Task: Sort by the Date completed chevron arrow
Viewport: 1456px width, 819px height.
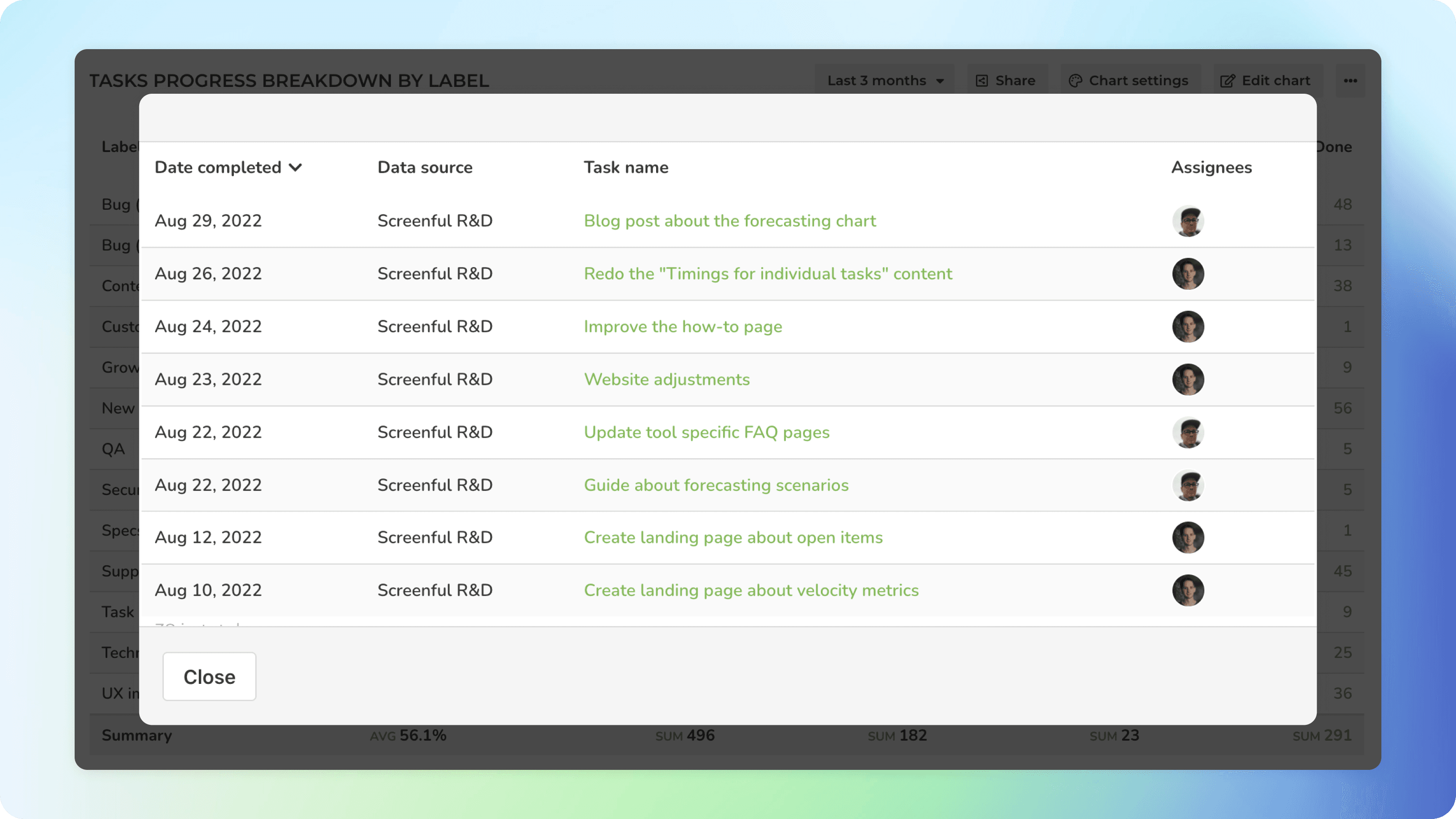Action: click(295, 167)
